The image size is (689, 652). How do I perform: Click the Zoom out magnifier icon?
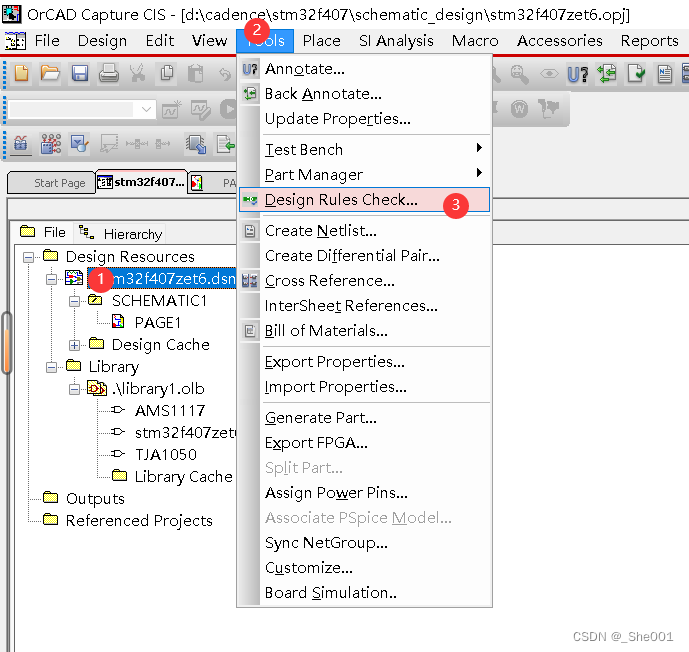click(x=520, y=74)
